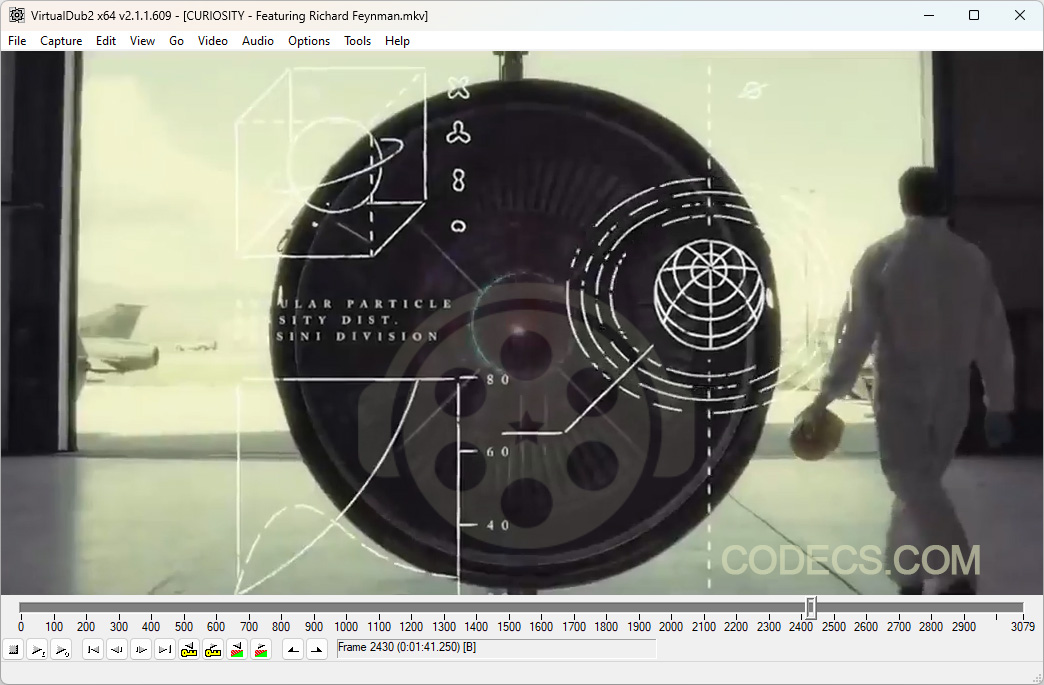Minimize the VirtualDub2 window
The height and width of the screenshot is (685, 1044).
[x=929, y=15]
